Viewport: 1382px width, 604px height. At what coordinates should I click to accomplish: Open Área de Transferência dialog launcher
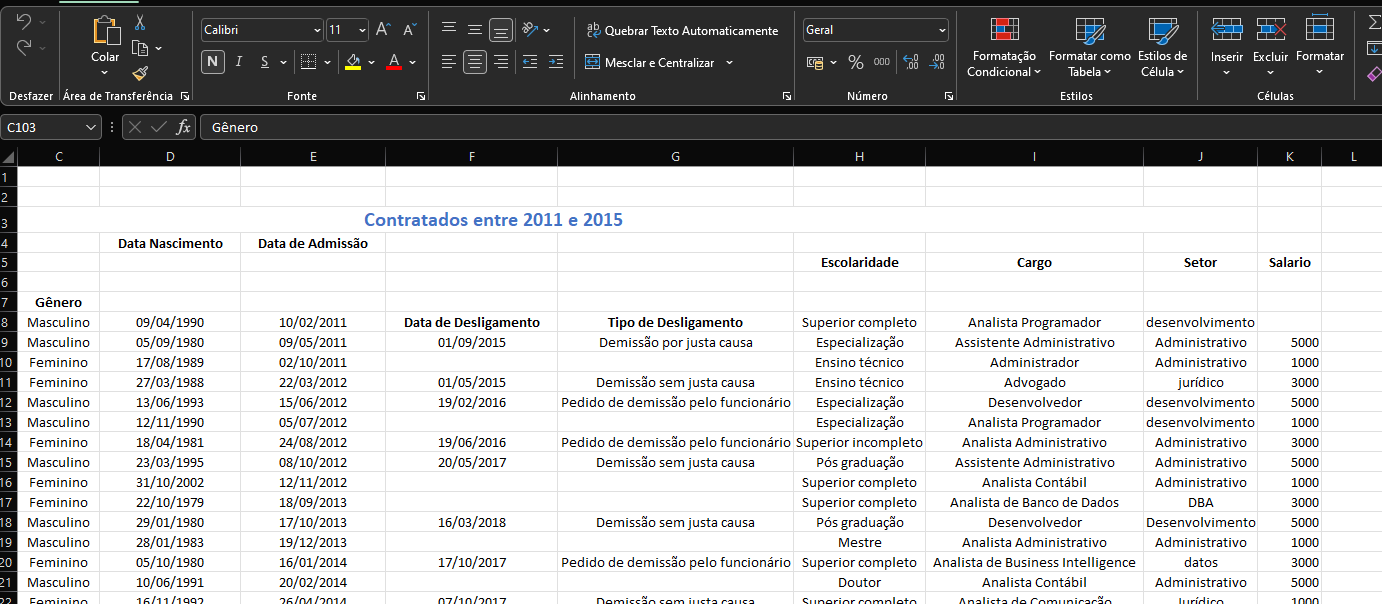pos(184,96)
